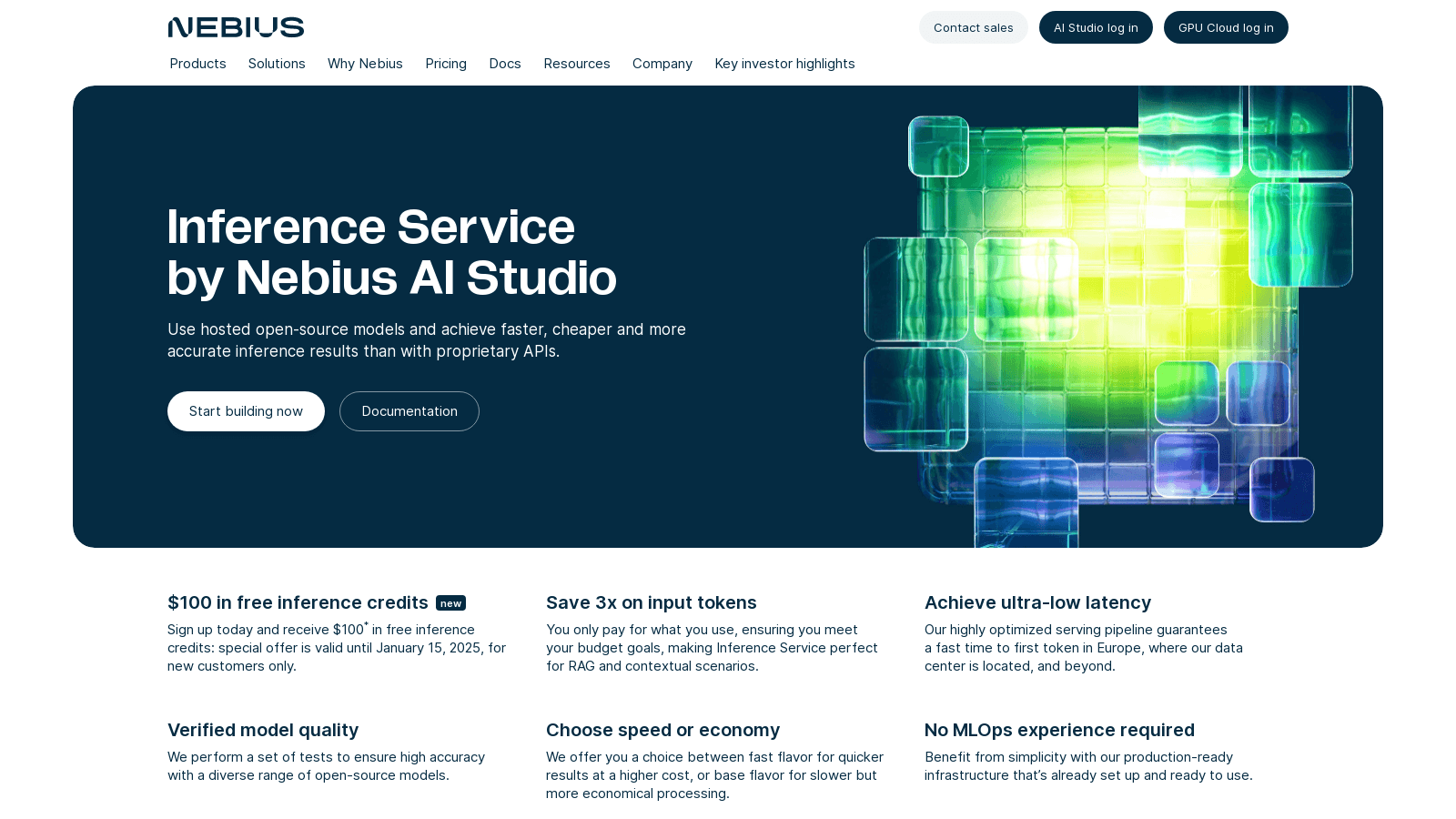1456x819 pixels.
Task: Click Start building now button
Action: 246,411
